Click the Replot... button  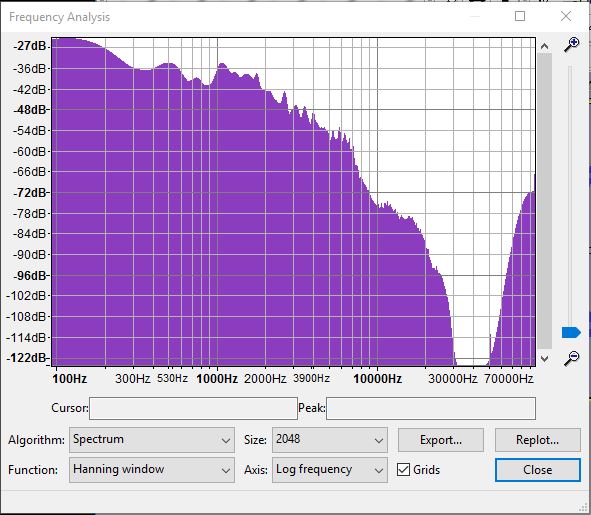[x=537, y=440]
